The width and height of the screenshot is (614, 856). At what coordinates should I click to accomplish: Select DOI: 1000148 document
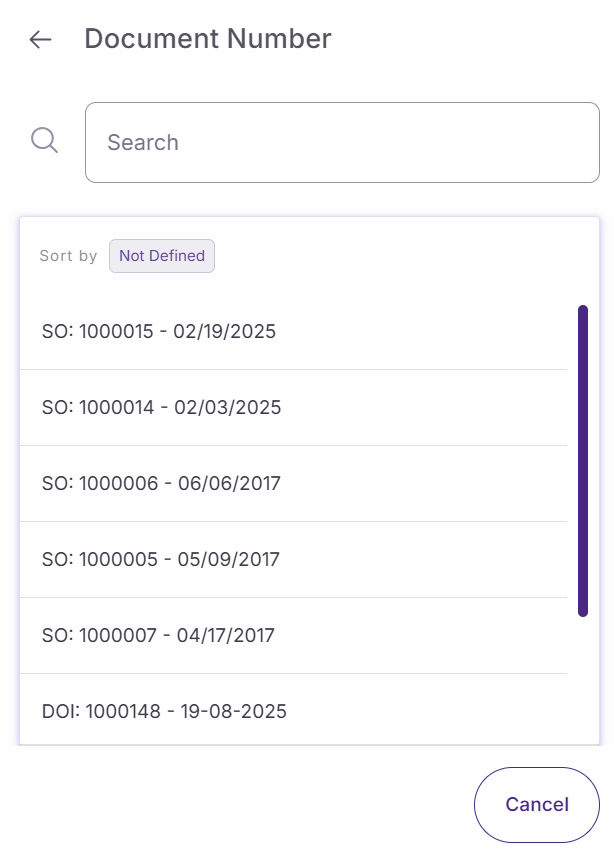pyautogui.click(x=164, y=711)
